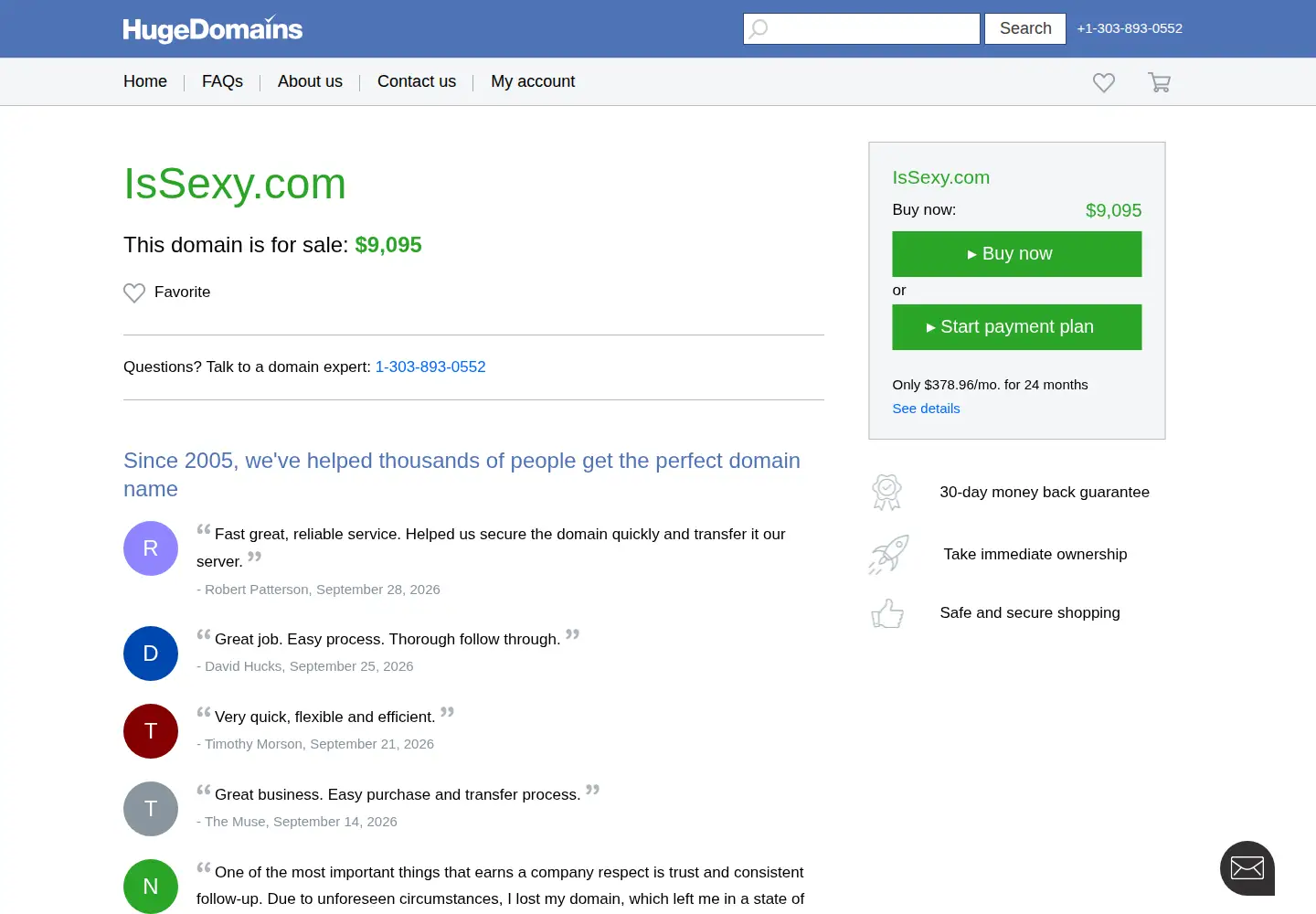1316x914 pixels.
Task: Click the Search button
Action: [1025, 28]
